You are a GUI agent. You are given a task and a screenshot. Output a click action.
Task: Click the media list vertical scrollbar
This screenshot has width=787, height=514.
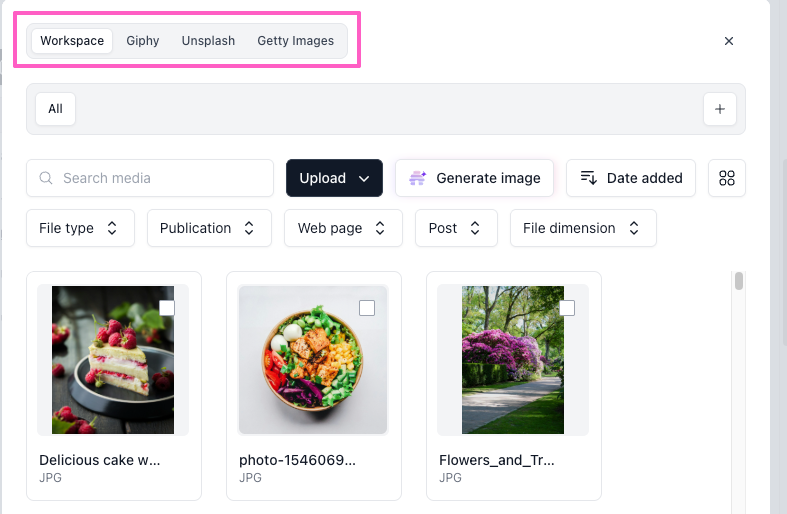click(739, 281)
